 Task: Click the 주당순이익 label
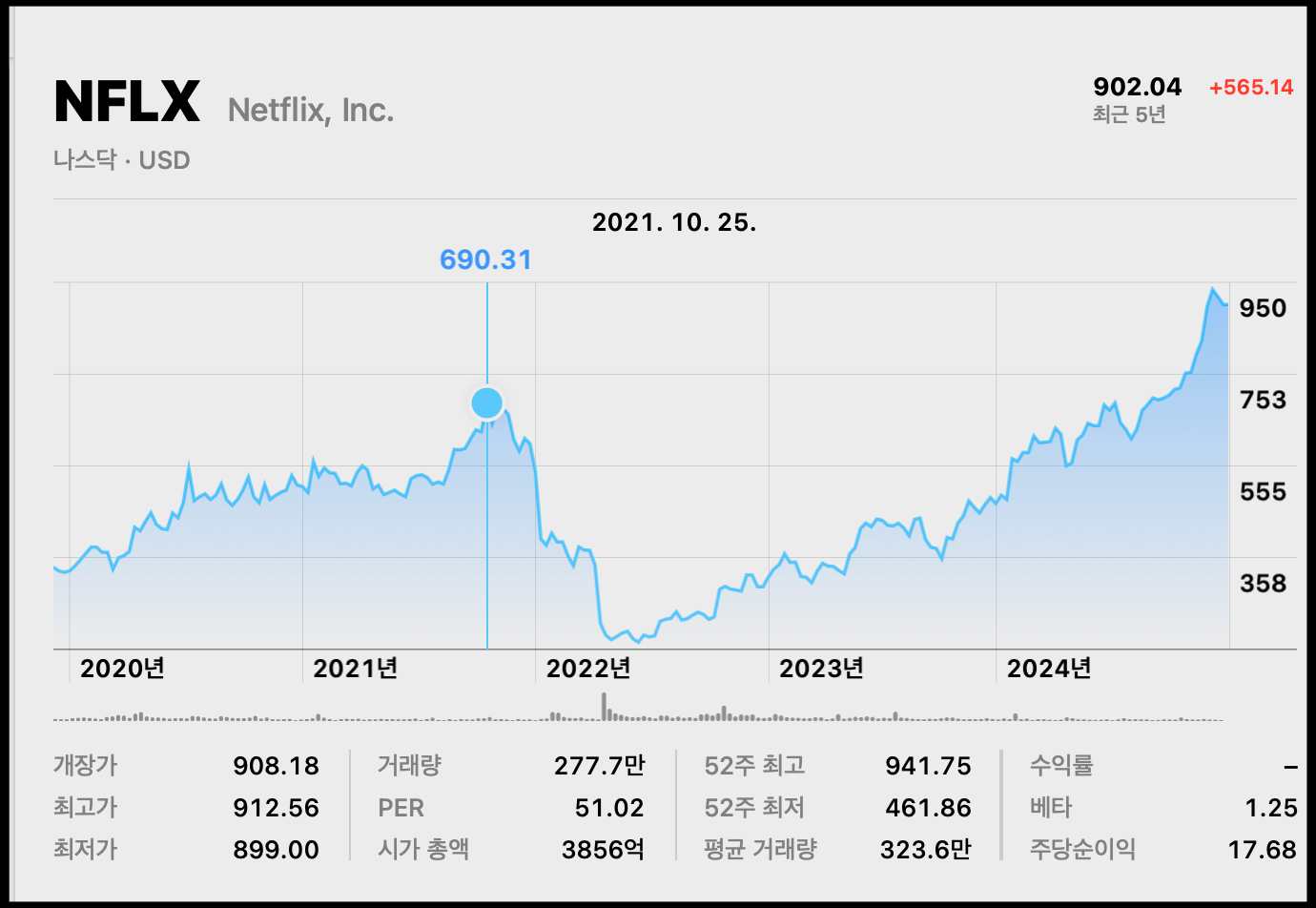[1082, 849]
